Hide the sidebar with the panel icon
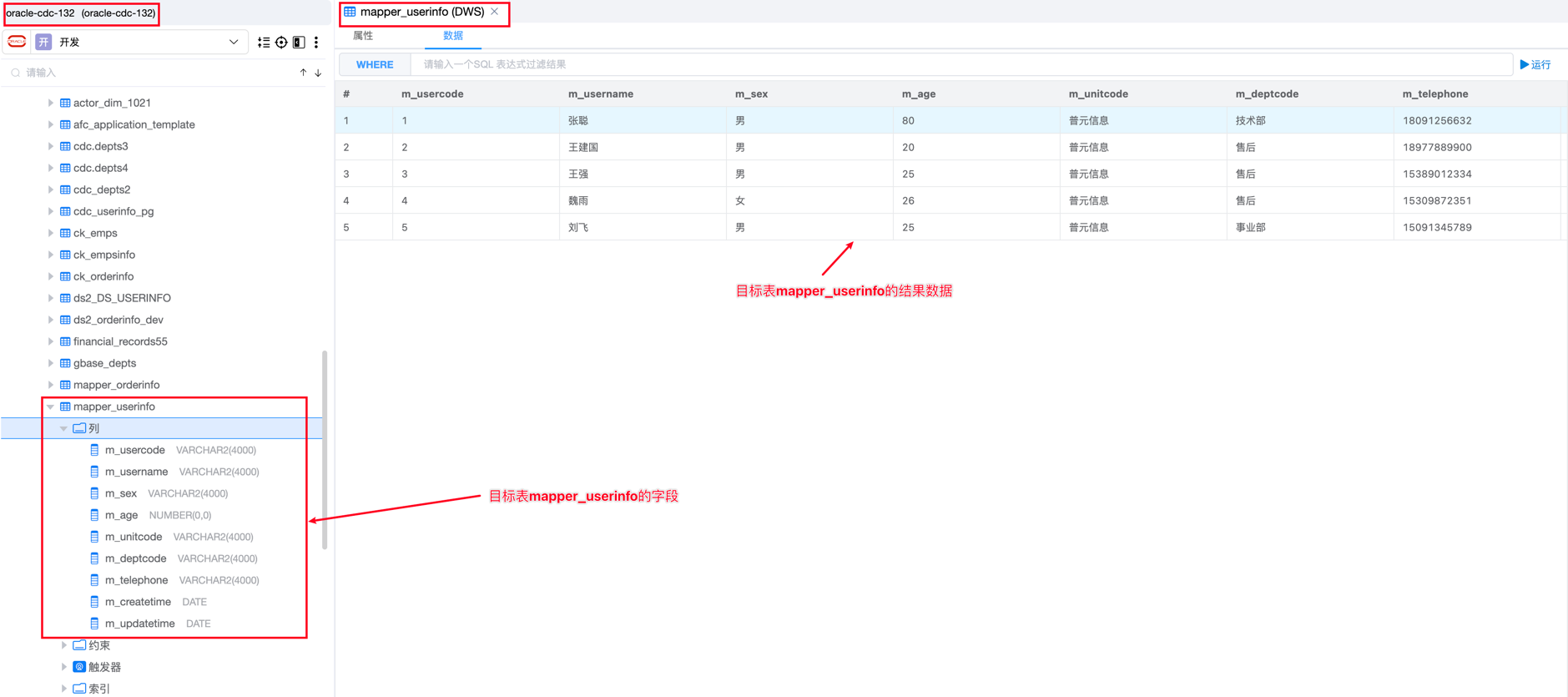 pos(299,42)
